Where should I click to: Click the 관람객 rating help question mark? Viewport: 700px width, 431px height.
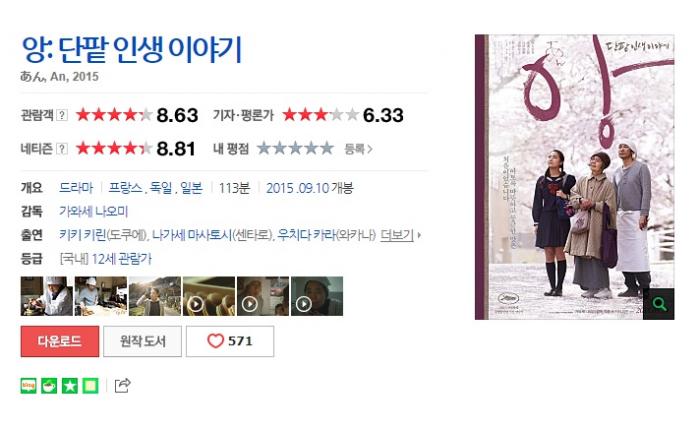pos(62,115)
